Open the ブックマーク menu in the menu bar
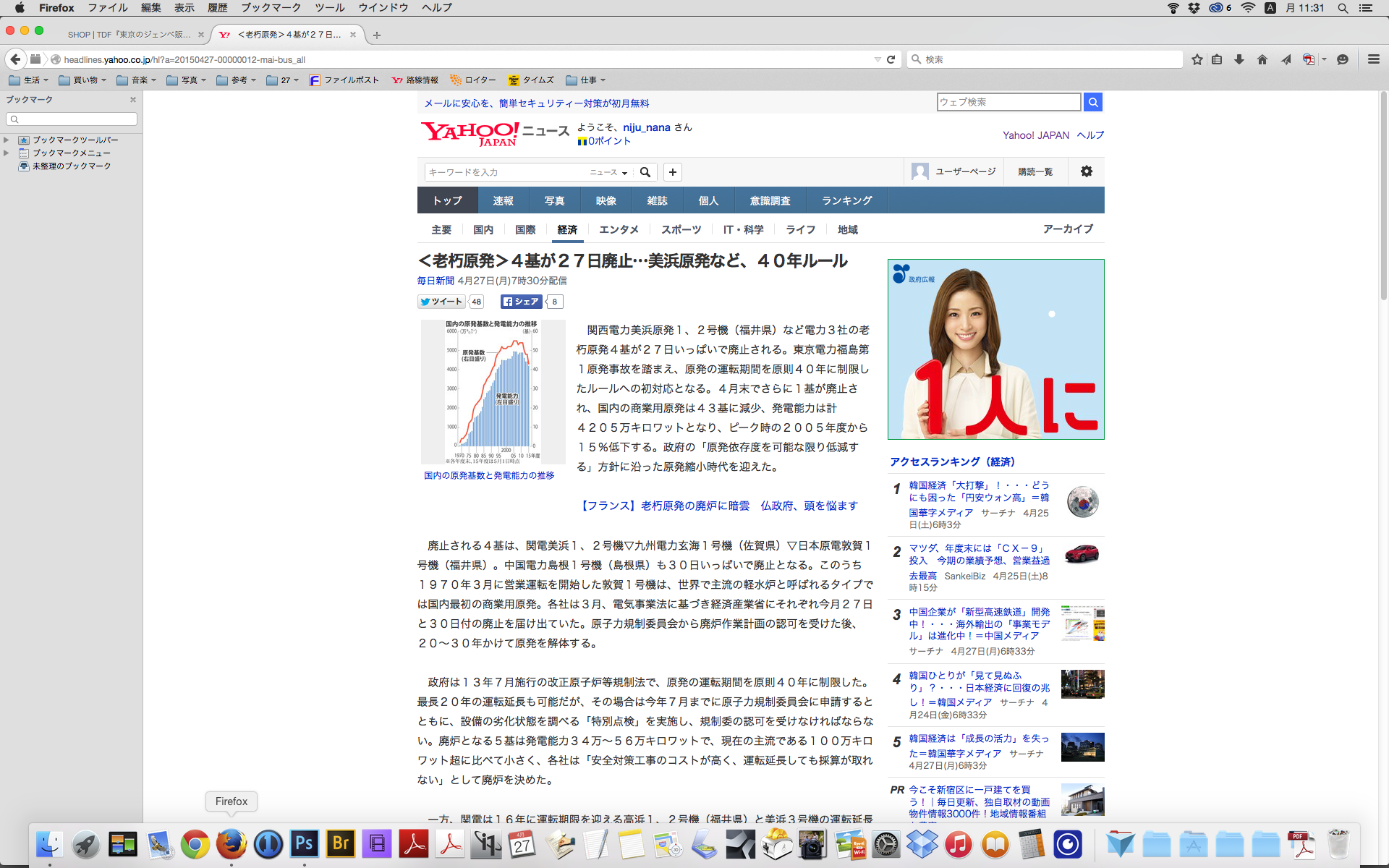Screen dimensions: 1389x868 (271, 8)
